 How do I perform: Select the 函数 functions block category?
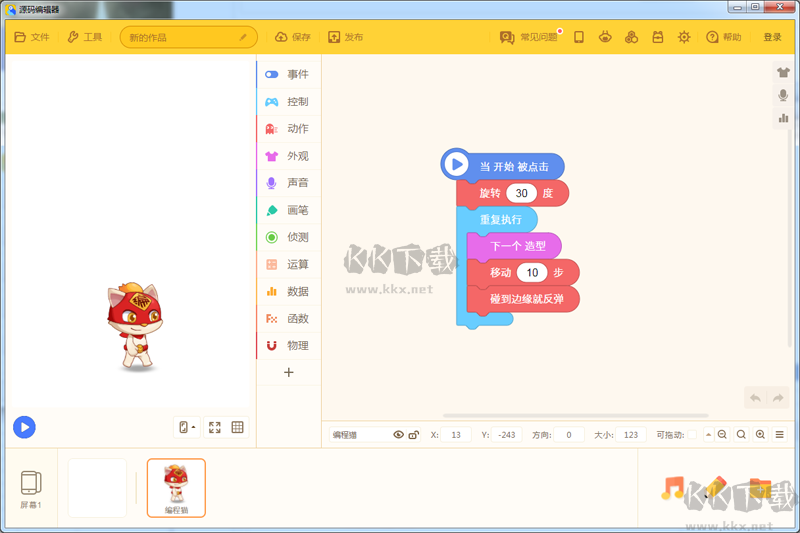pos(289,318)
